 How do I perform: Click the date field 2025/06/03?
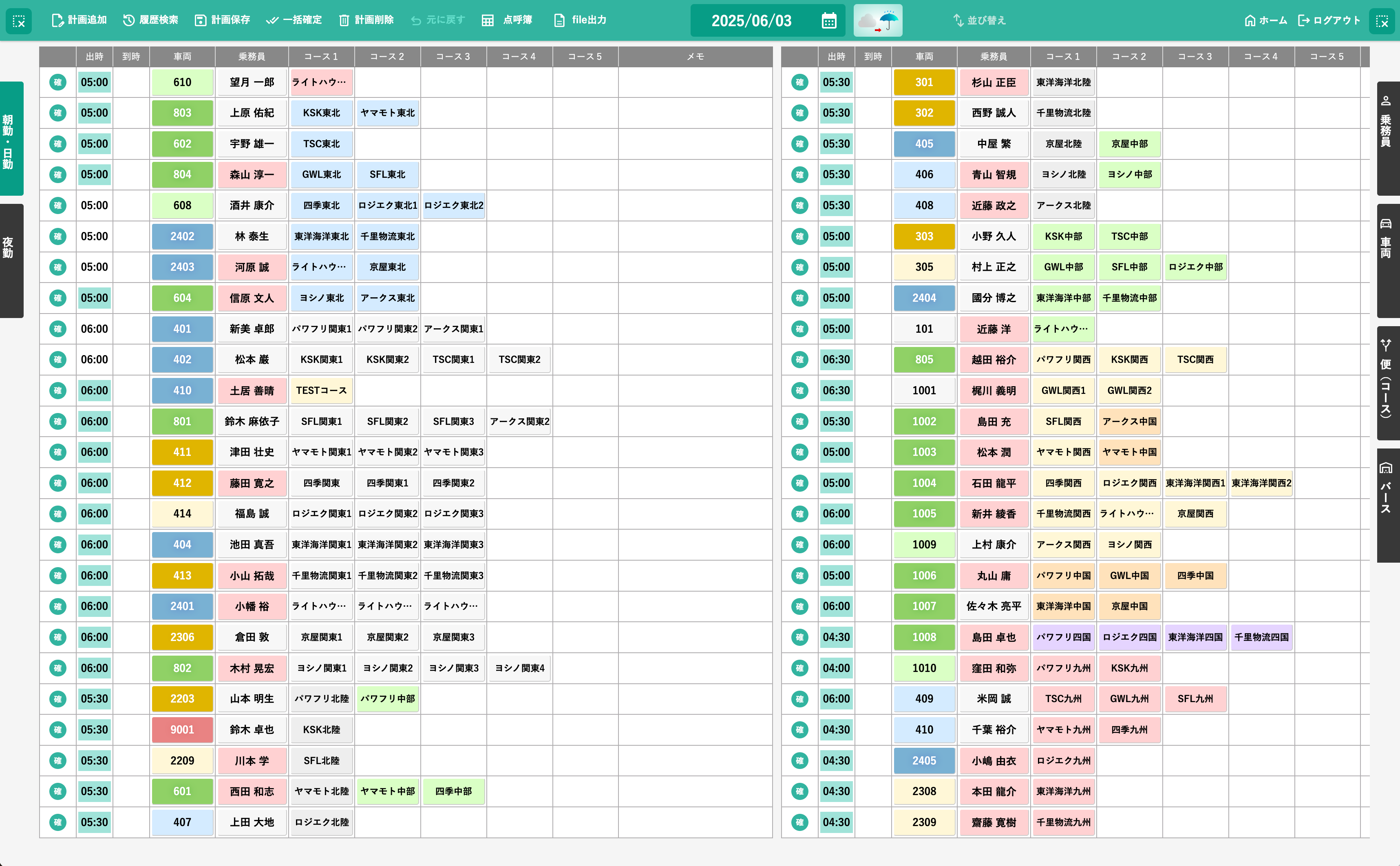coord(751,21)
